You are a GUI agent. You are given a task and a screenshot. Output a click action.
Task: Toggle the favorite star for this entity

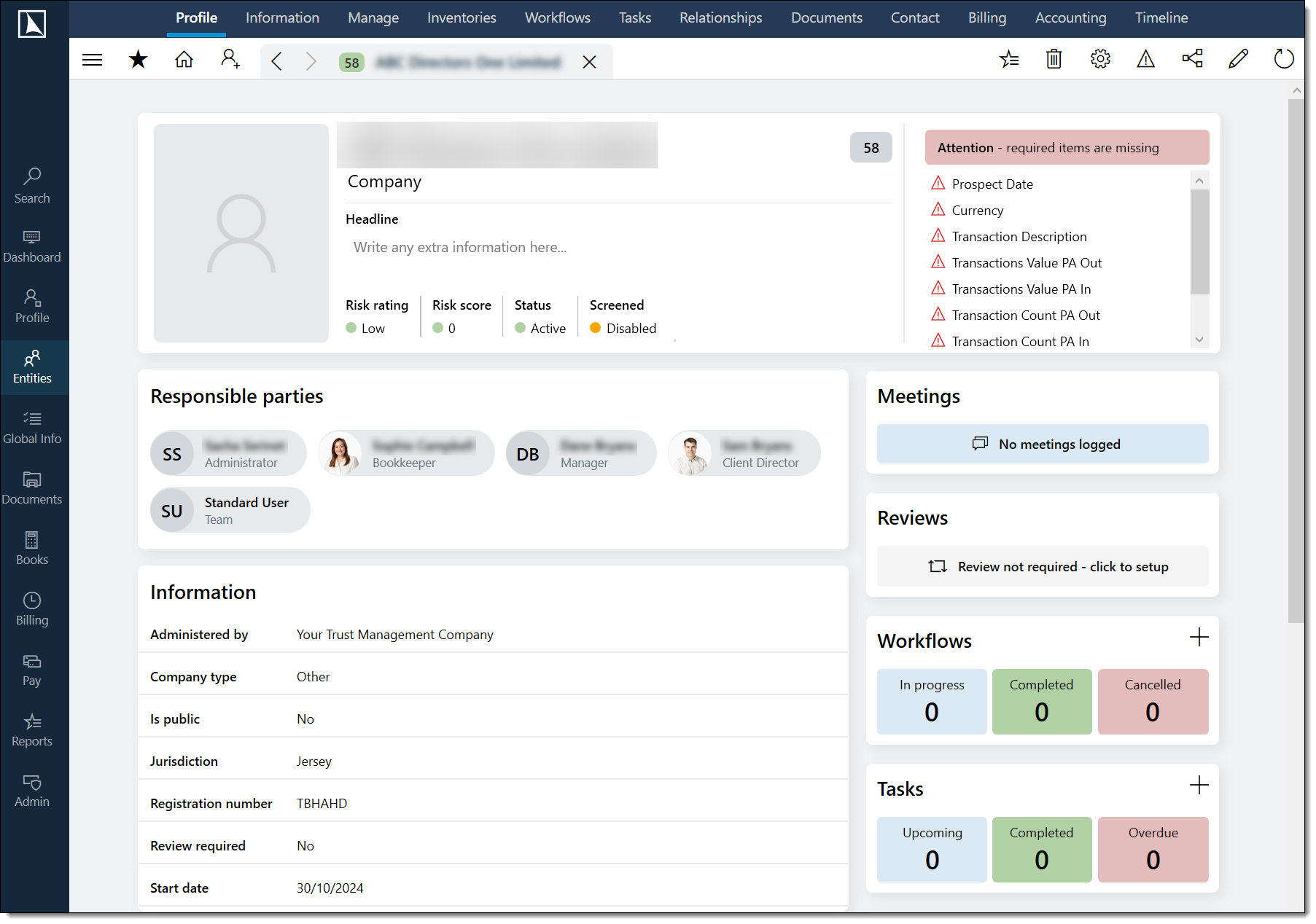[138, 59]
